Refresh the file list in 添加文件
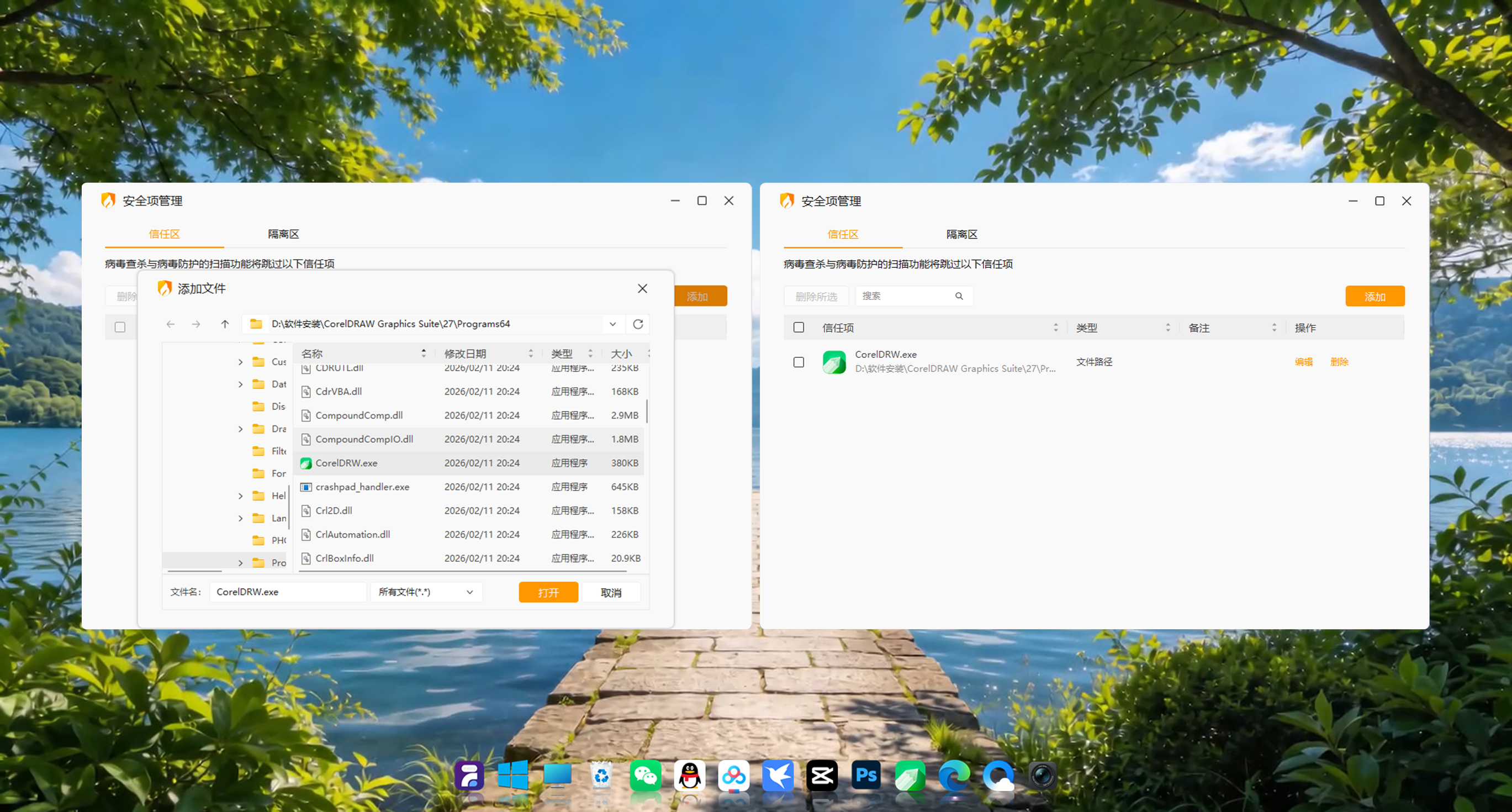Image resolution: width=1512 pixels, height=812 pixels. coord(638,324)
